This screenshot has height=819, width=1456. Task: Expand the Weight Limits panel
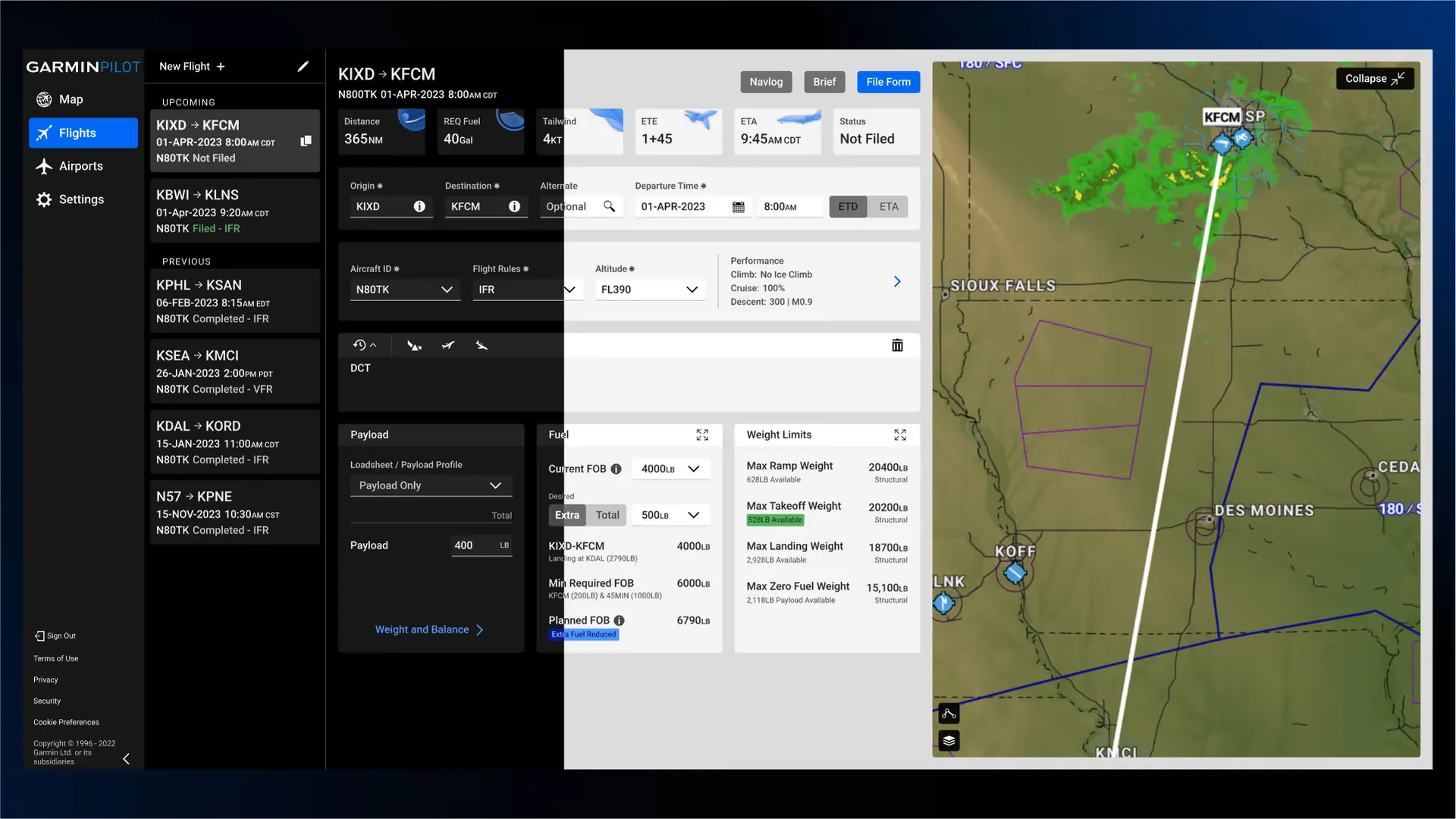(x=900, y=435)
